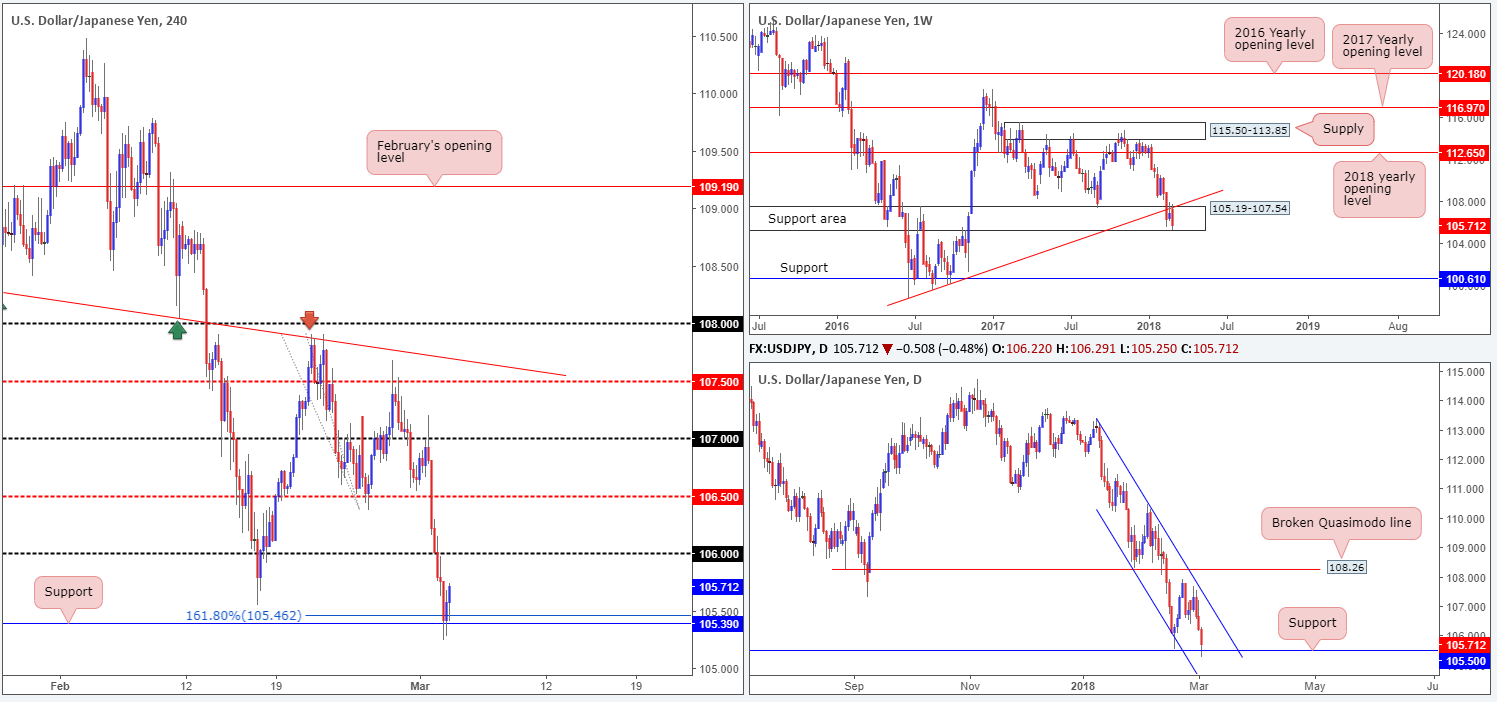Click the 115.50-113.85 supply zone label
Viewport: 1497px width, 702px height.
pyautogui.click(x=1250, y=130)
